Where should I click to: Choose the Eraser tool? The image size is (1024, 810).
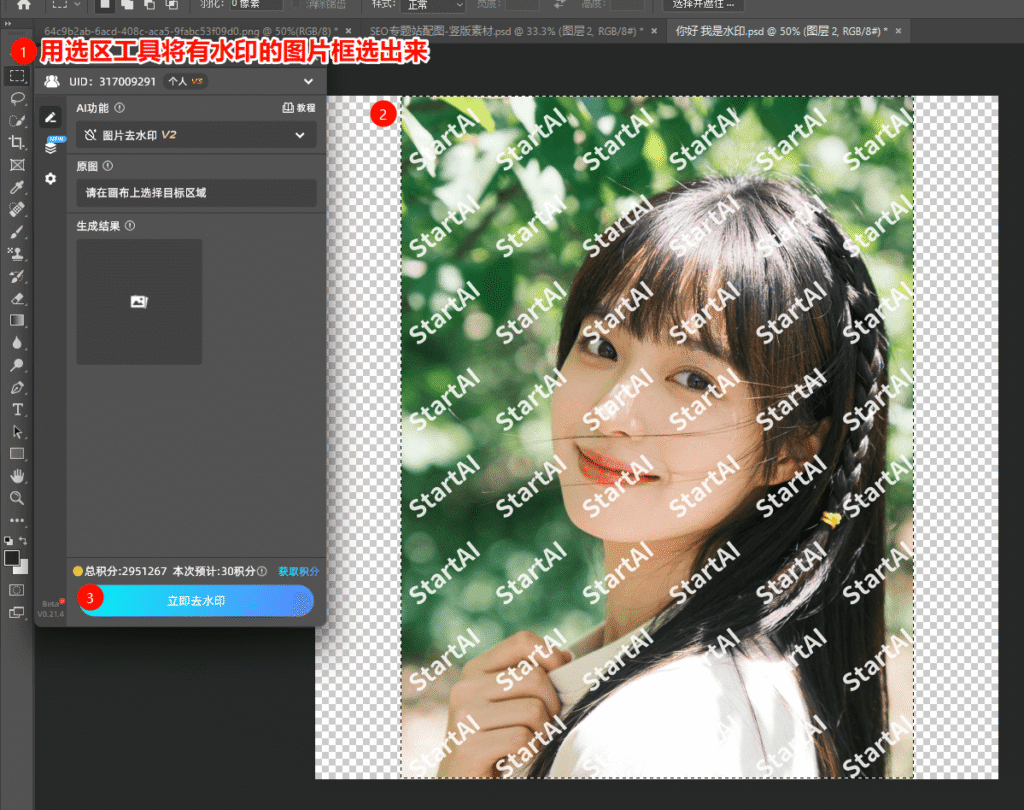tap(16, 298)
